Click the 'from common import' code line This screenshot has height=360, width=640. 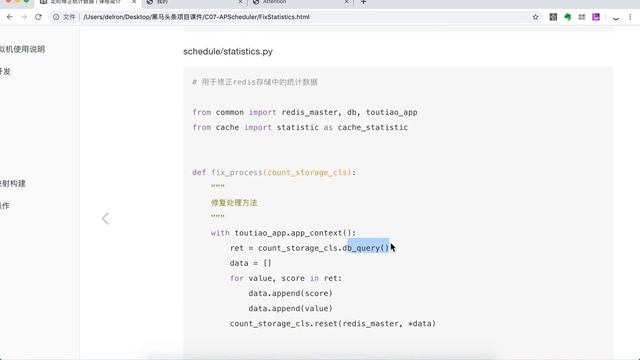point(305,112)
